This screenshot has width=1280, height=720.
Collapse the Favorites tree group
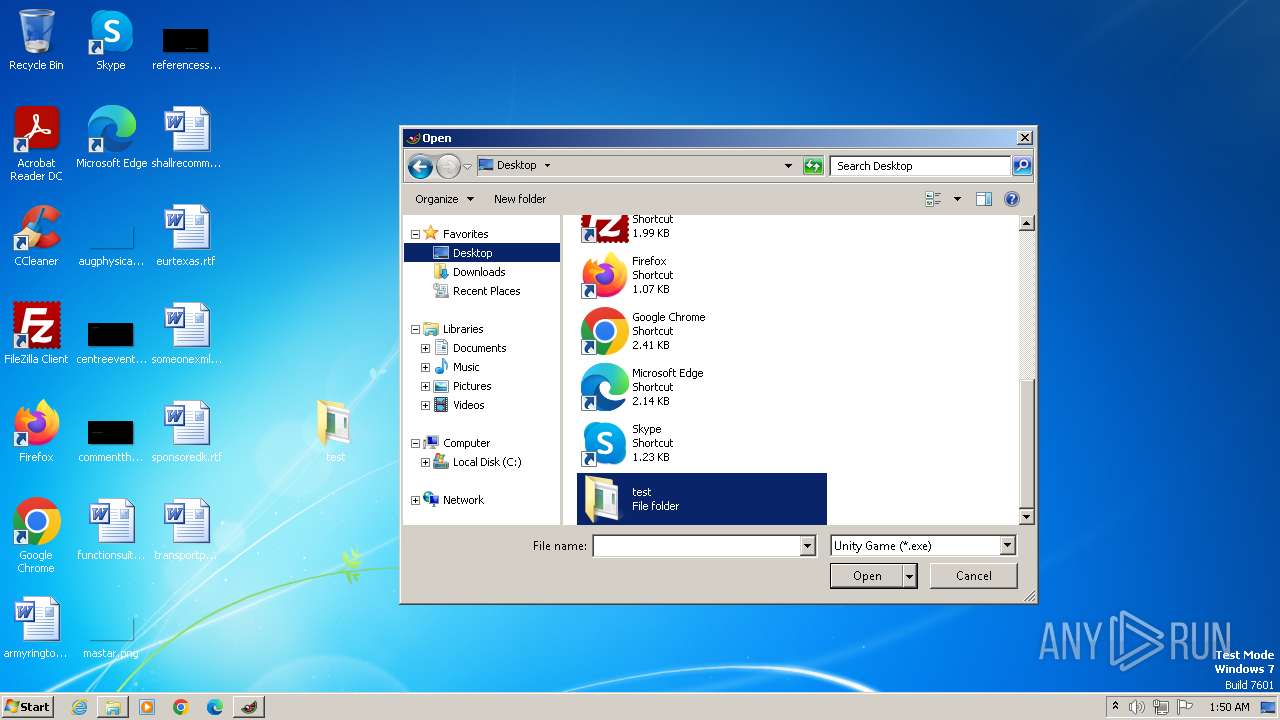[x=416, y=234]
